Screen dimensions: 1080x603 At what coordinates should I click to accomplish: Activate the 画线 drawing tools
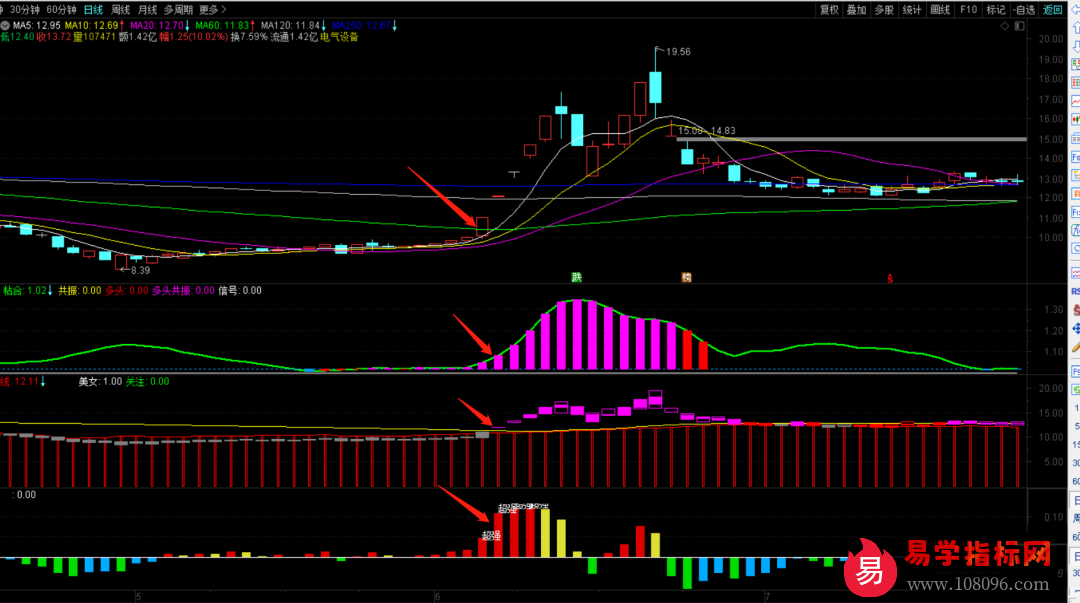(x=939, y=10)
